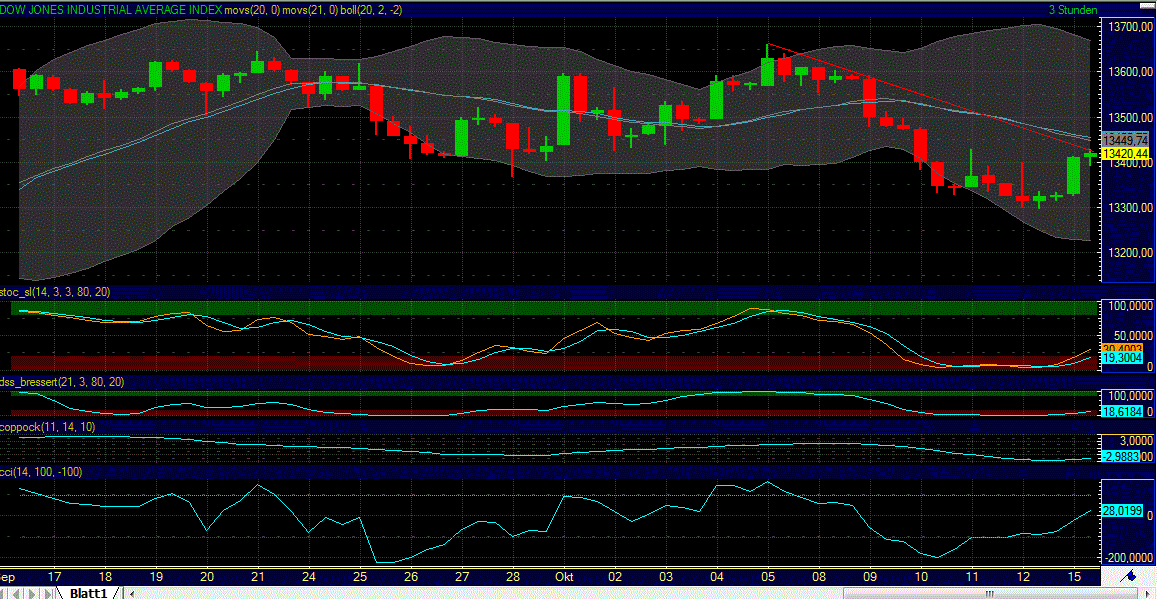Select the dss_bressert(21, 3, 80, 20) indicator label
The height and width of the screenshot is (599, 1157).
[x=62, y=381]
